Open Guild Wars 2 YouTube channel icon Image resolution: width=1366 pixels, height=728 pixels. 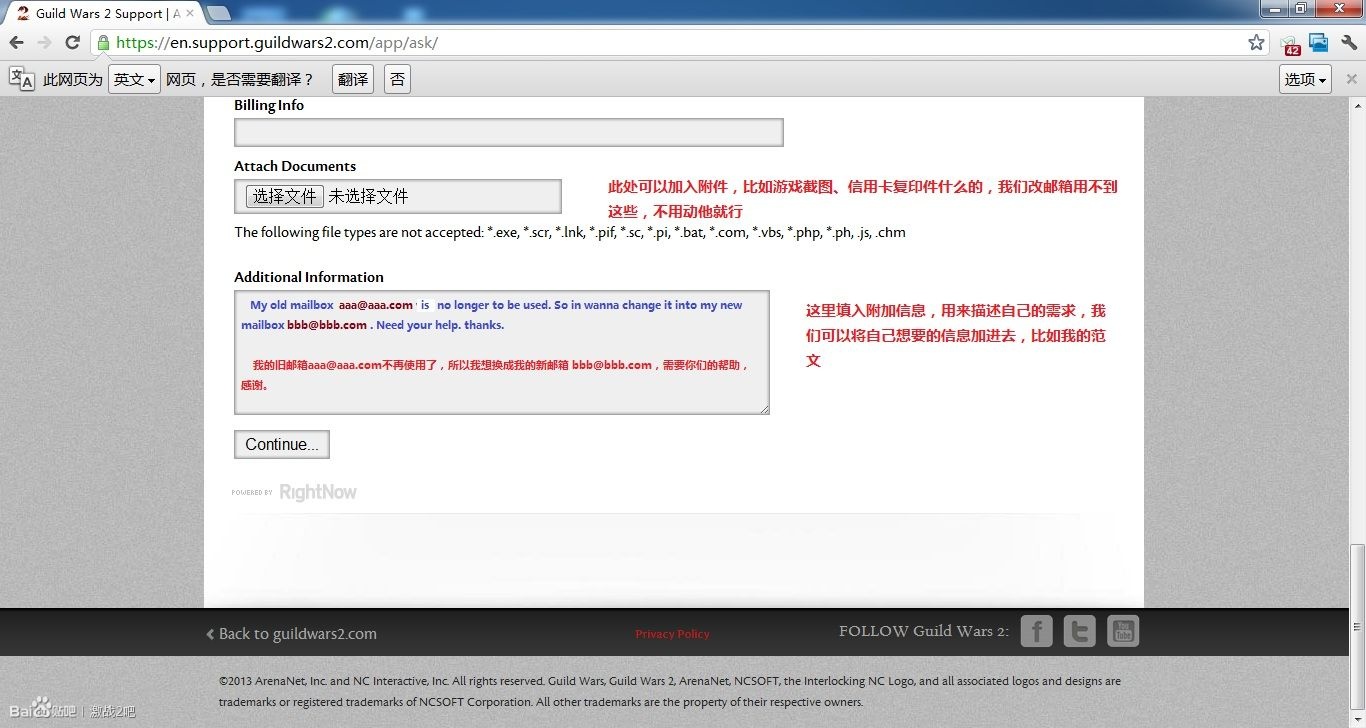point(1123,631)
